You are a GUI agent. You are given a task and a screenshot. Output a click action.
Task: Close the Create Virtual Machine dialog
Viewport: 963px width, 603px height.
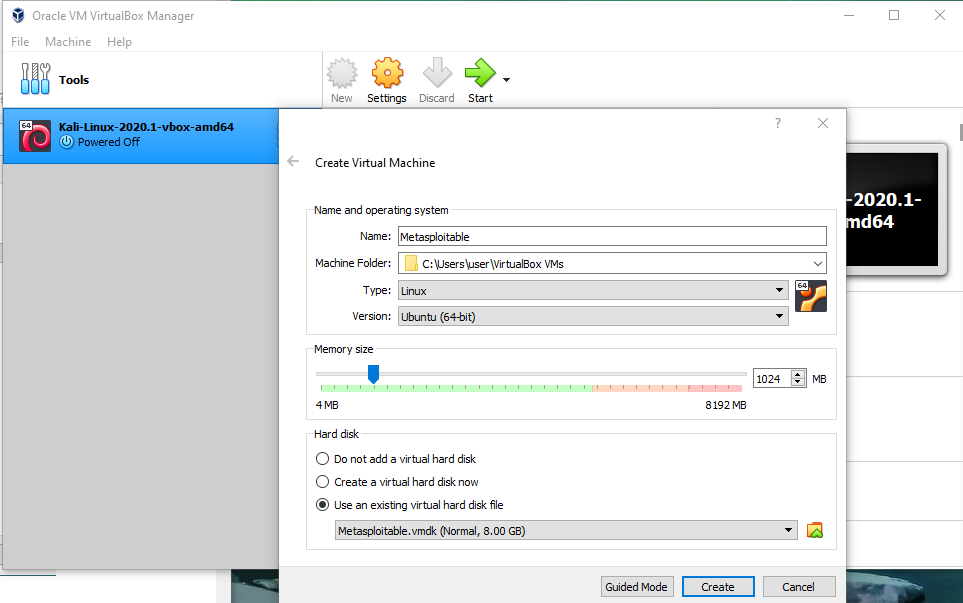point(823,123)
